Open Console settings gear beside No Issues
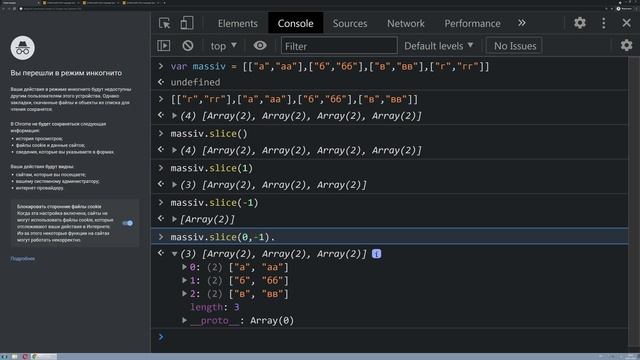This screenshot has width=640, height=360. pyautogui.click(x=626, y=45)
